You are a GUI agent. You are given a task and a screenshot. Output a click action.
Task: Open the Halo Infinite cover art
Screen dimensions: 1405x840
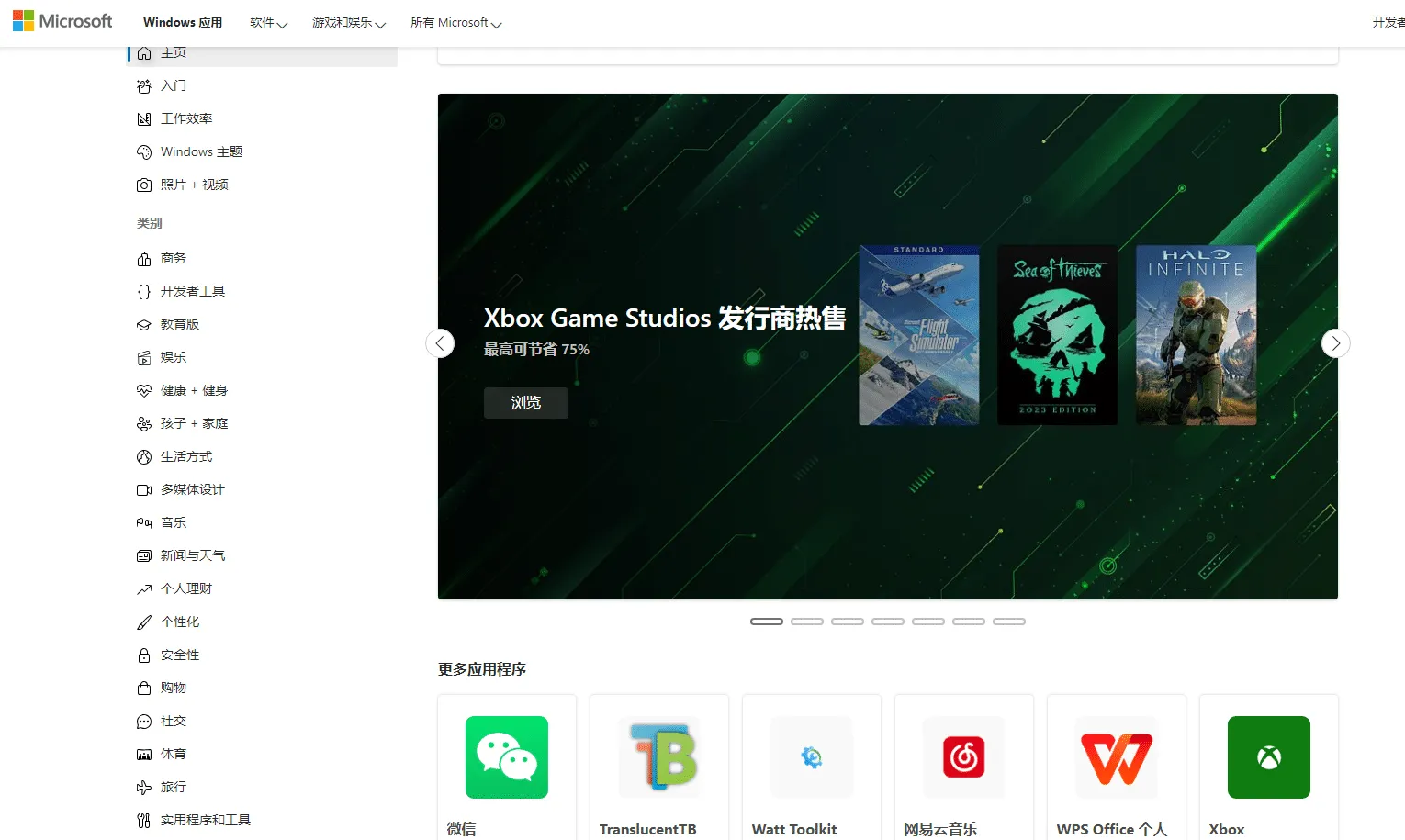coord(1197,335)
